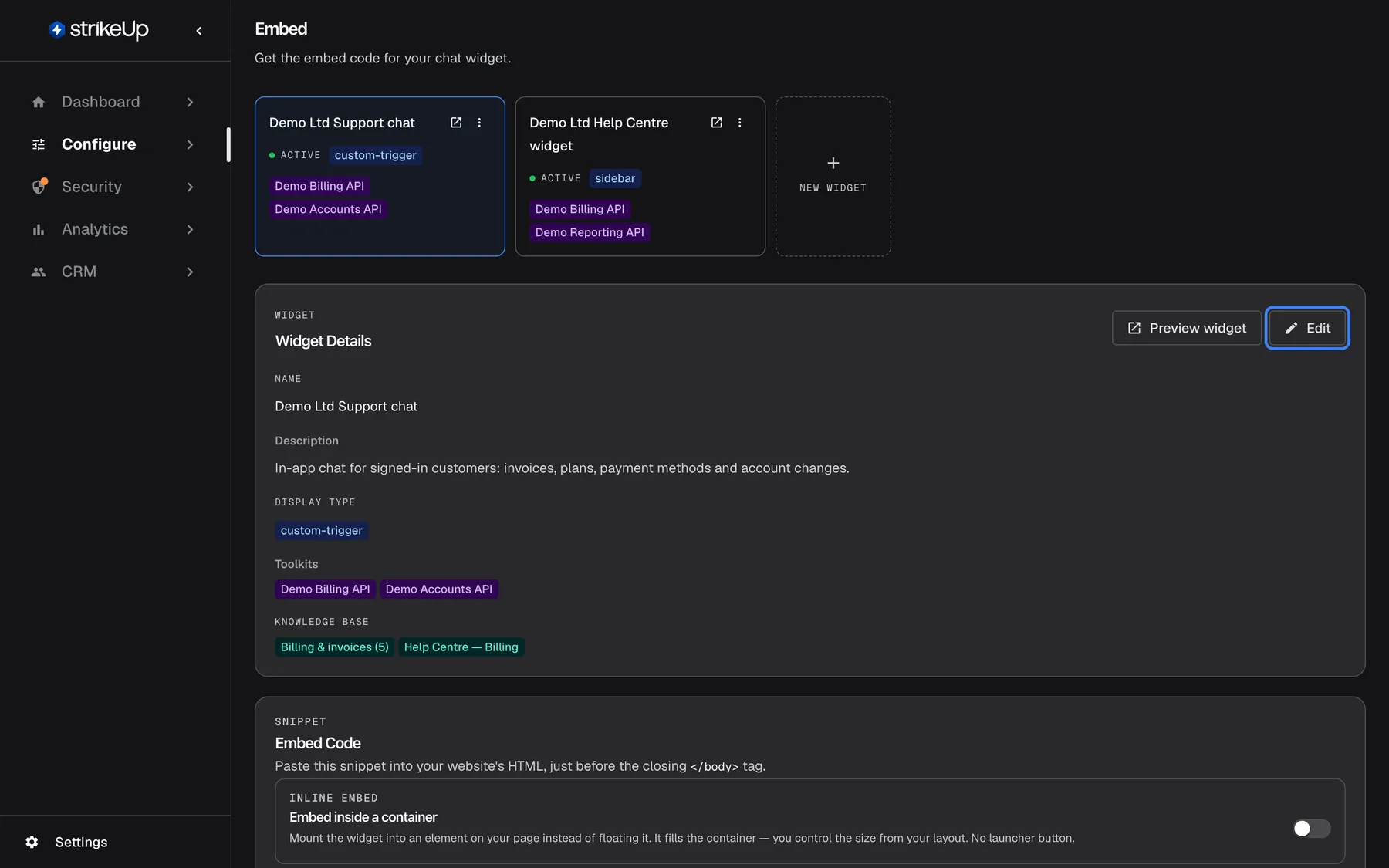Toggle Embed inside a container switch
The height and width of the screenshot is (868, 1389).
pyautogui.click(x=1312, y=828)
